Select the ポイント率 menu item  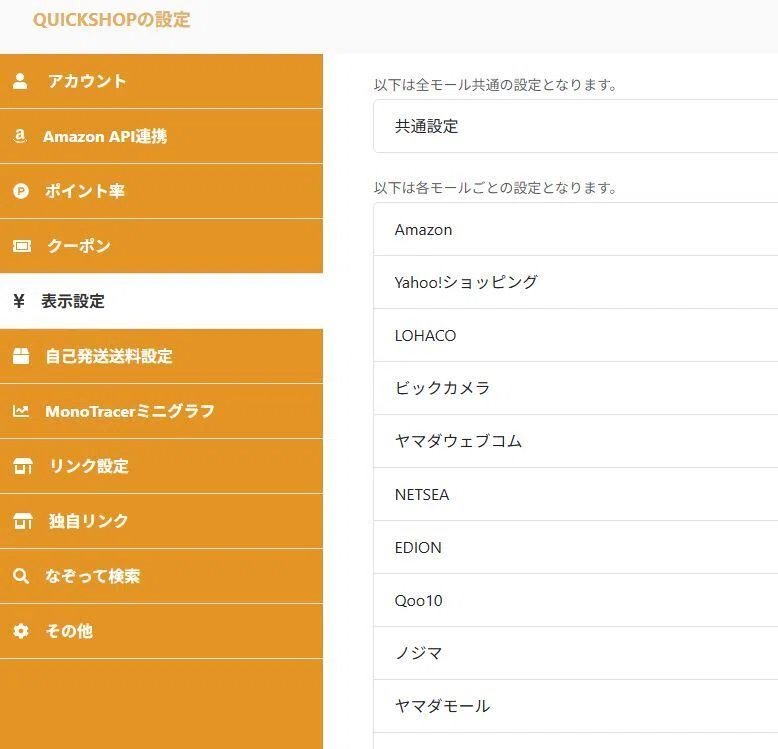tap(161, 191)
